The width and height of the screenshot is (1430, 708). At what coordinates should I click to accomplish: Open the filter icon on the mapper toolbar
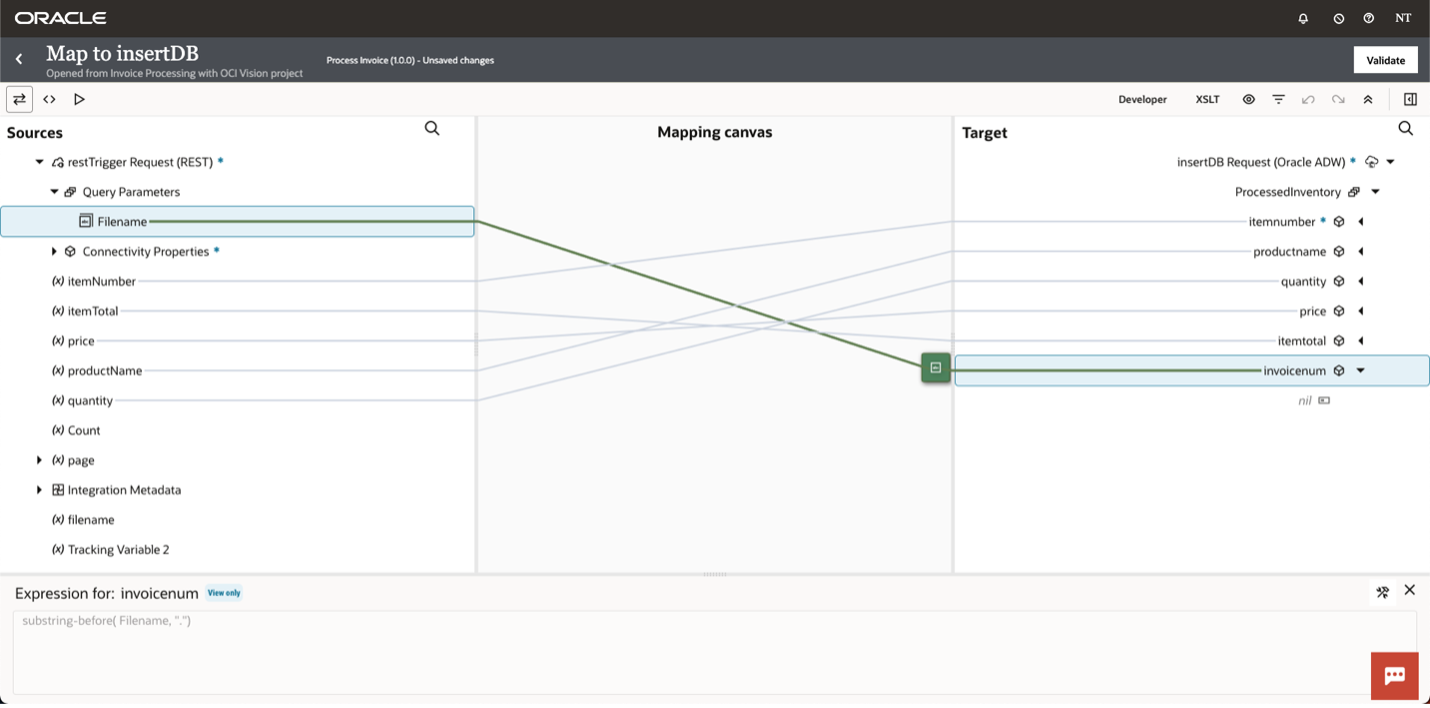point(1278,99)
